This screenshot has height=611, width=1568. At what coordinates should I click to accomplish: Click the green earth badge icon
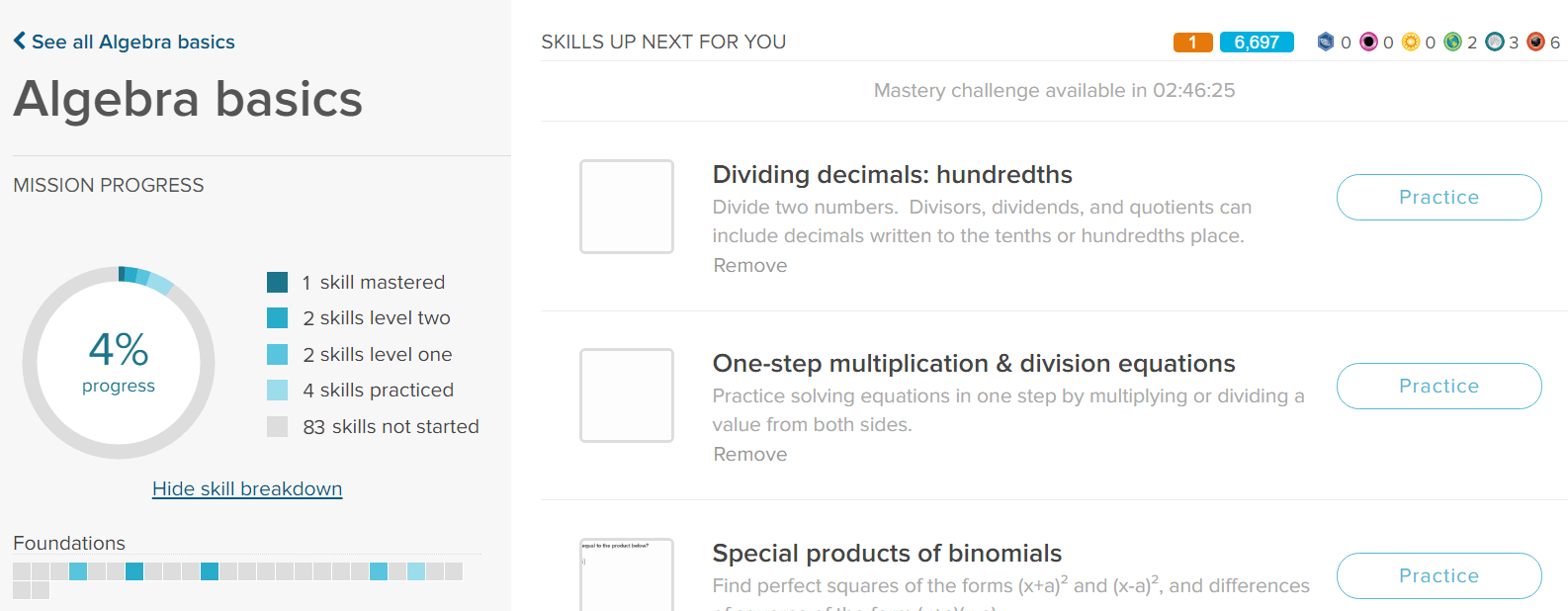1452,42
